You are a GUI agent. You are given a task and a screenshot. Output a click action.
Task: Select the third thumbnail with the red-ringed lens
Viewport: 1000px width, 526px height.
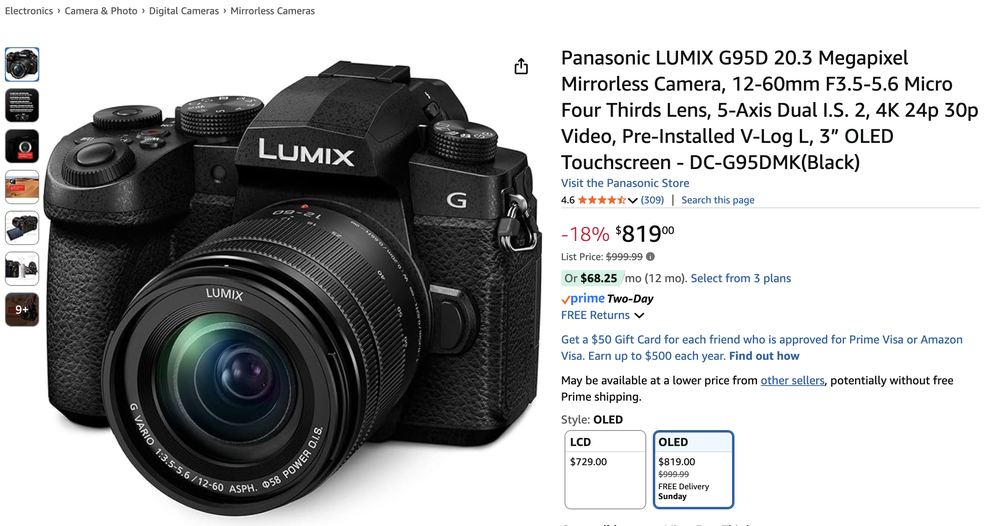[22, 146]
